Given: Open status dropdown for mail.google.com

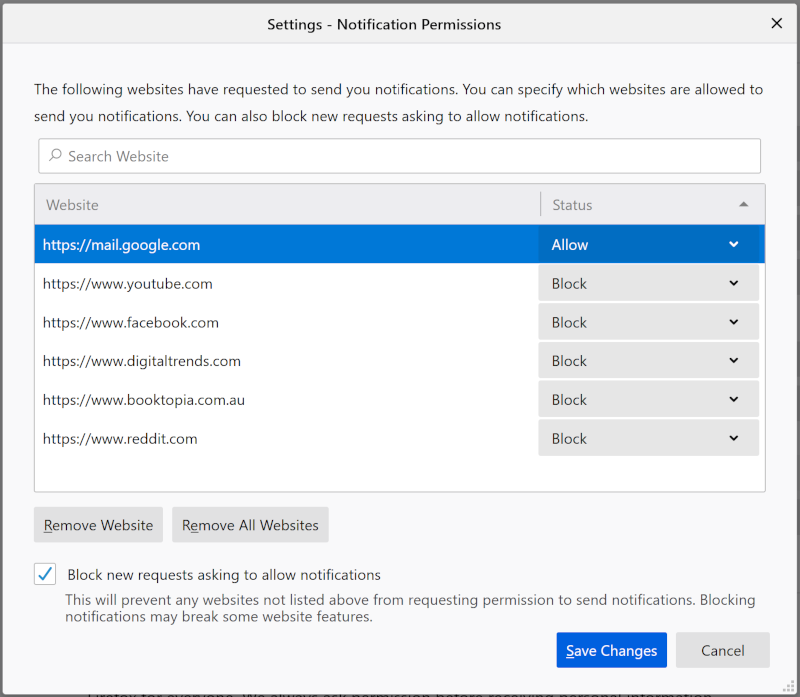Looking at the screenshot, I should [649, 244].
